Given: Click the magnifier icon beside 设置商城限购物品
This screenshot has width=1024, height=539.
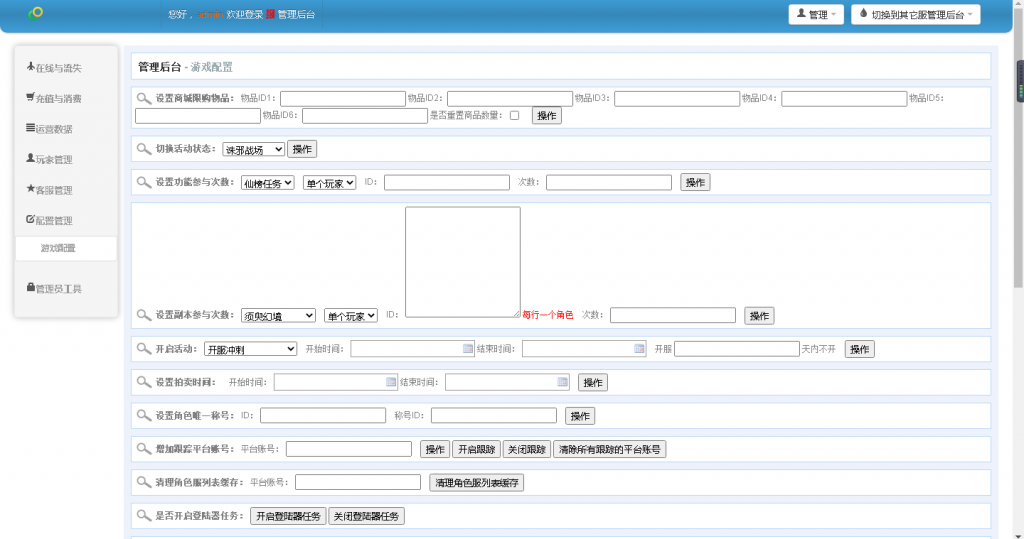Looking at the screenshot, I should [x=144, y=98].
